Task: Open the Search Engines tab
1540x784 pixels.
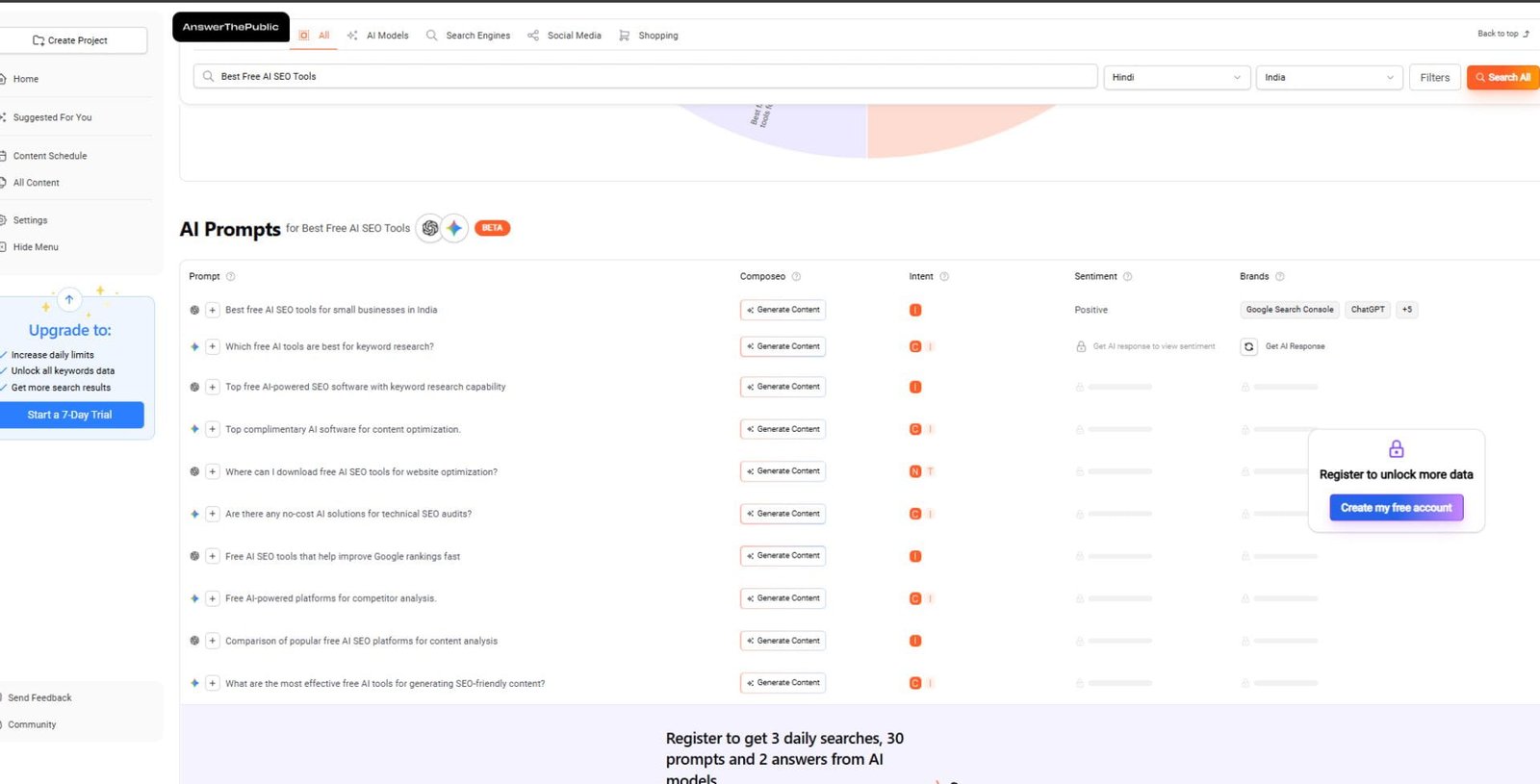Action: point(468,36)
